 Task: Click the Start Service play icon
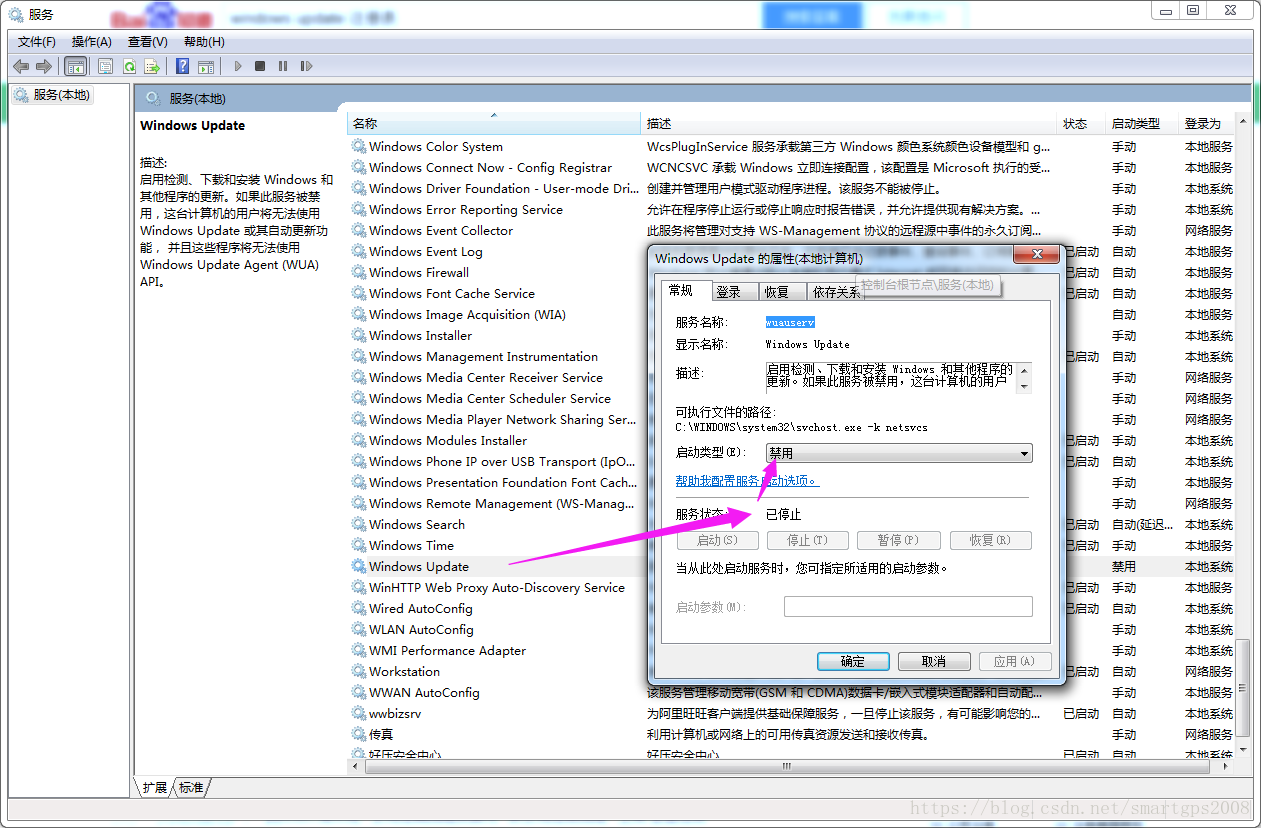[x=238, y=66]
